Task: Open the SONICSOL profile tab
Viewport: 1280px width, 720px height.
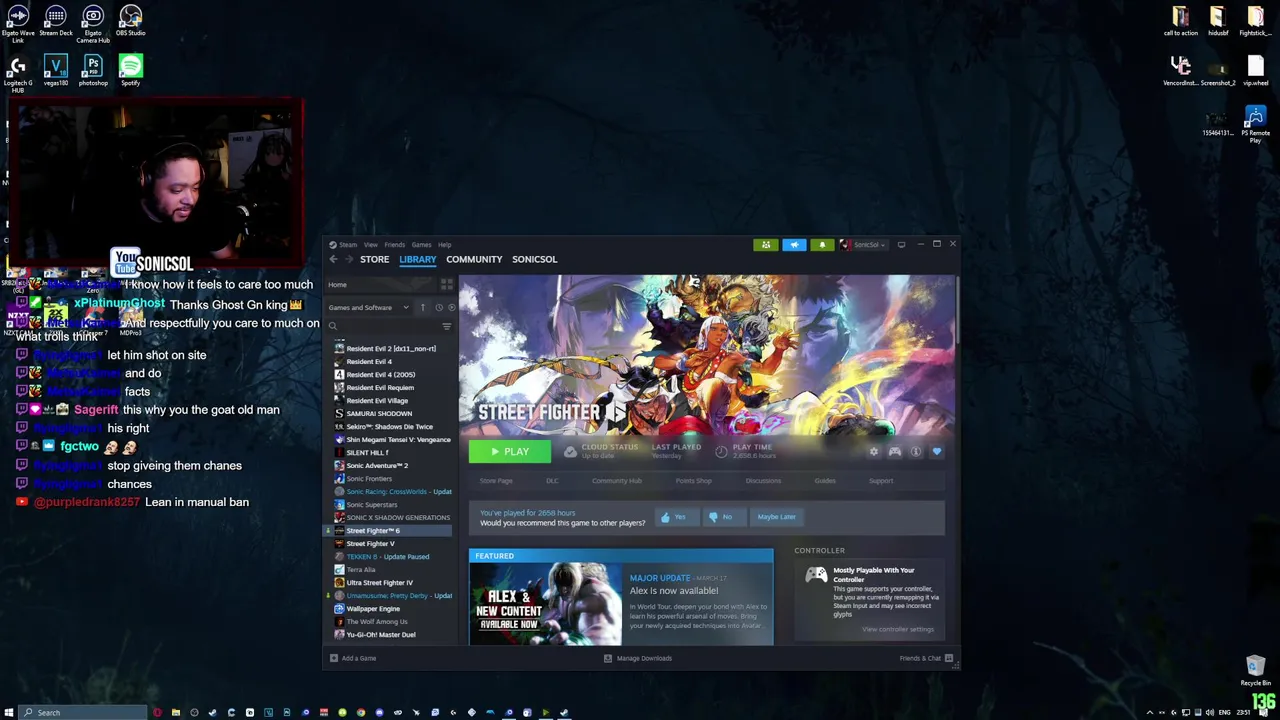Action: click(535, 259)
